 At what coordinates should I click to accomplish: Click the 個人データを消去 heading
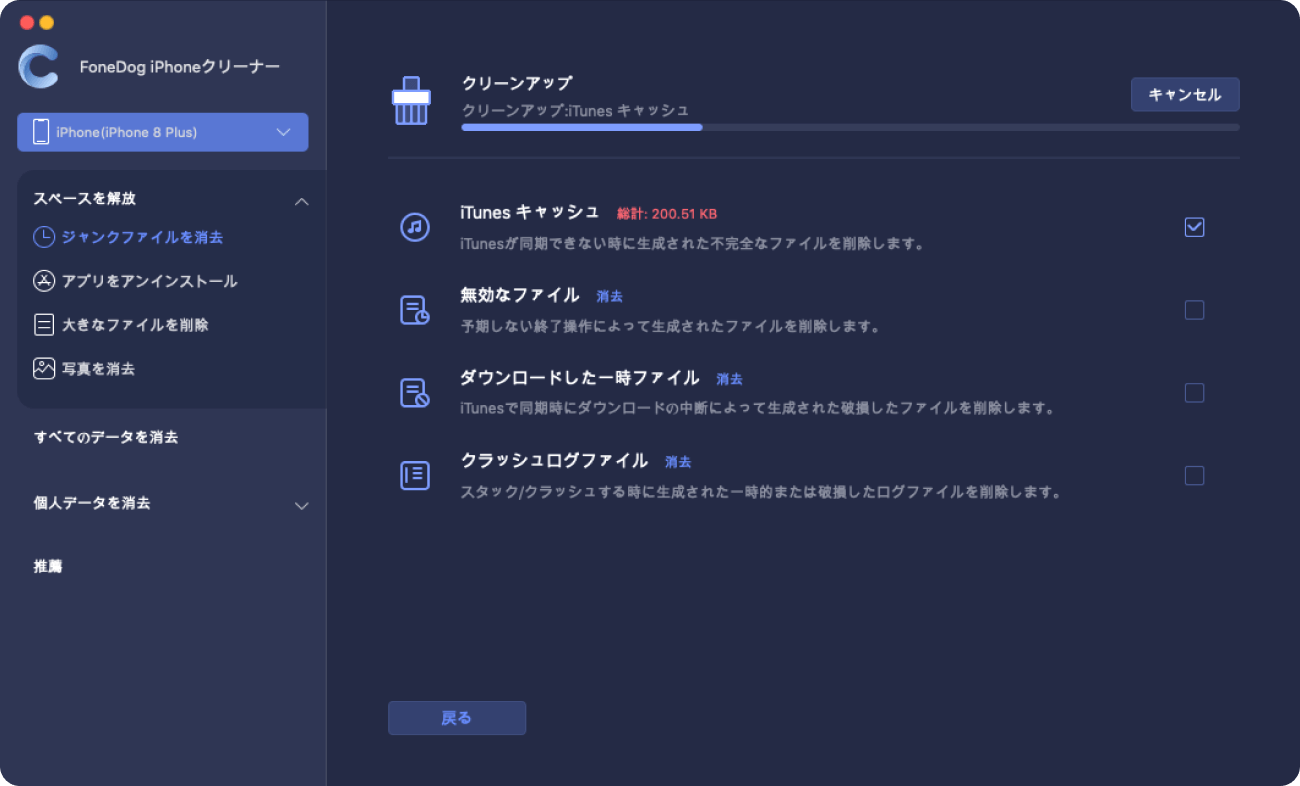[92, 503]
